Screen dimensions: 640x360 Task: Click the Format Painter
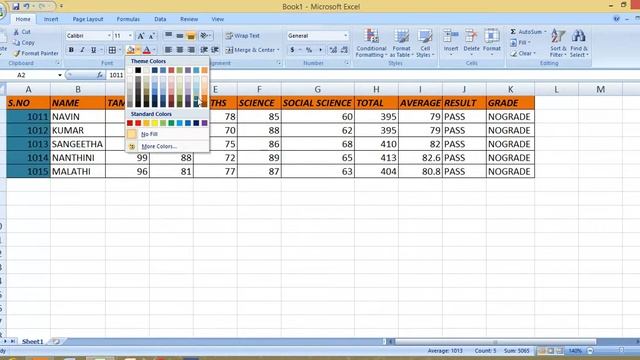click(36, 53)
